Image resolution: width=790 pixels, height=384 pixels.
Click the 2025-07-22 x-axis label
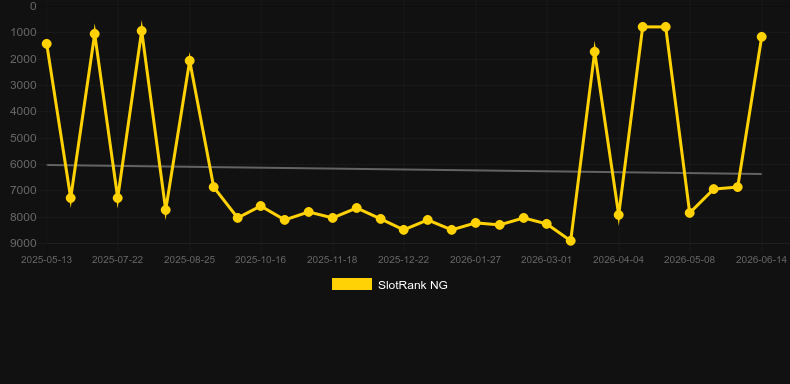coord(117,260)
